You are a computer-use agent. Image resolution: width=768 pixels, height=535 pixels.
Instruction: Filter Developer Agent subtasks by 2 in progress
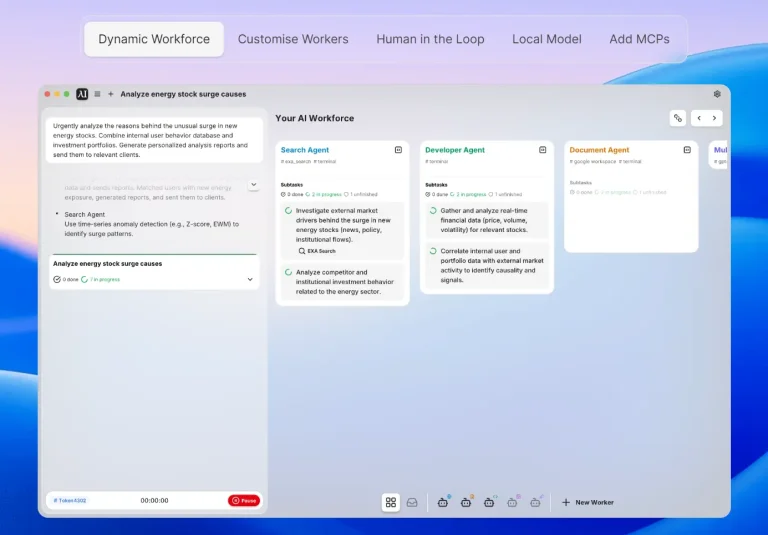click(x=468, y=195)
